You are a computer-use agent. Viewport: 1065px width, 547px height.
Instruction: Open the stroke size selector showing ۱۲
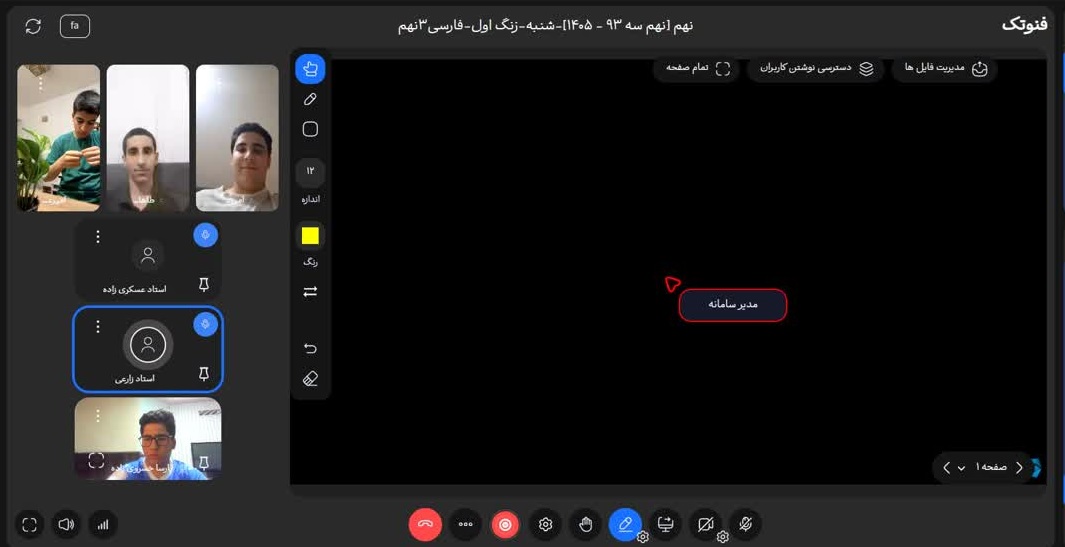point(310,171)
